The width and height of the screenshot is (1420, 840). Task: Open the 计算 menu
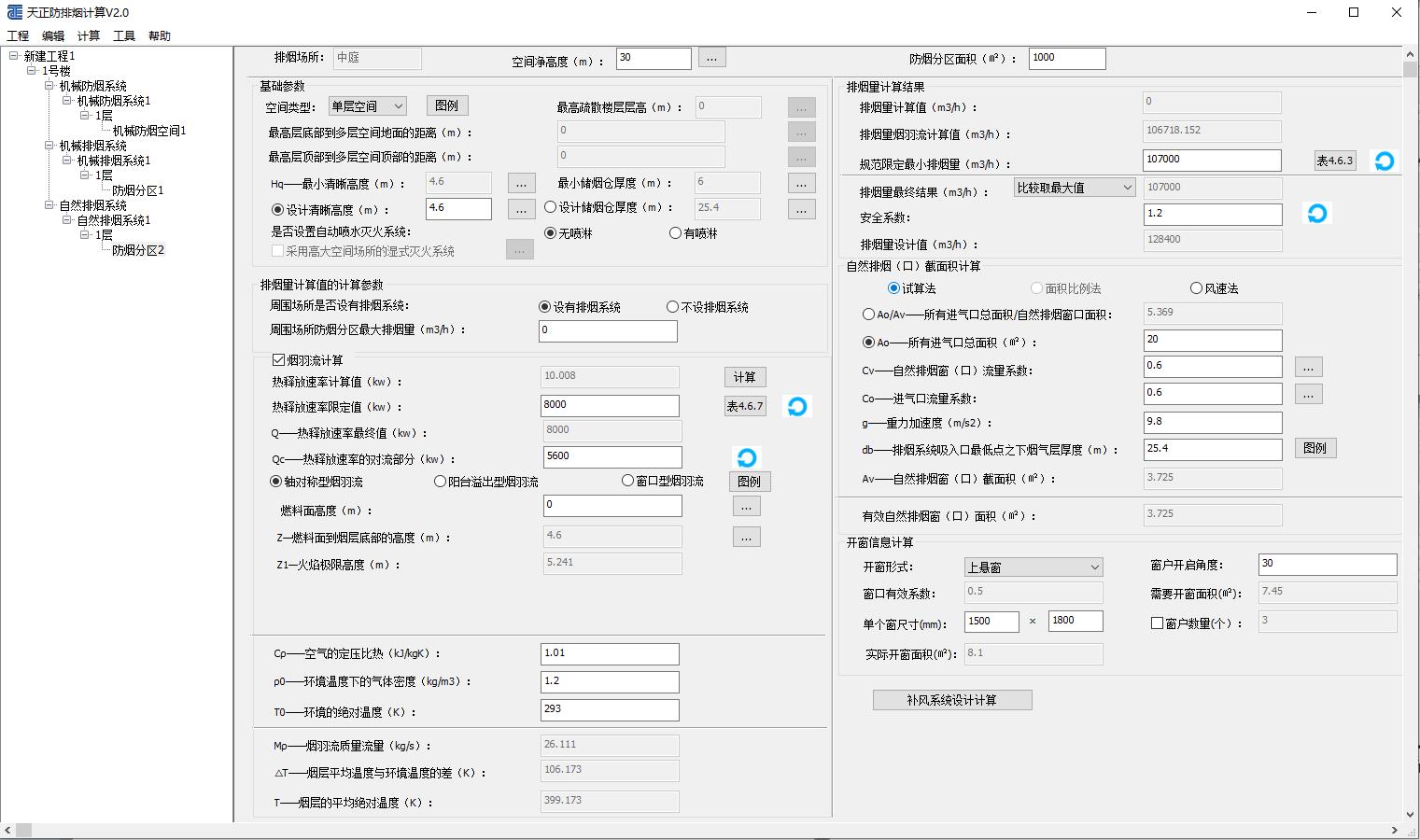[89, 36]
